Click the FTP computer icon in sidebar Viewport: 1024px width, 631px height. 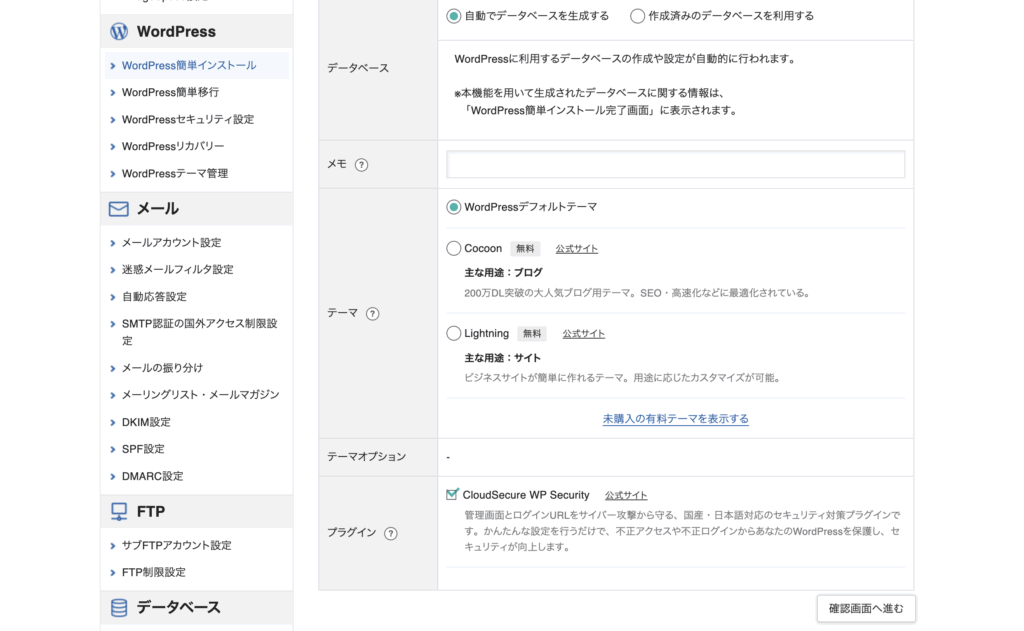tap(119, 511)
